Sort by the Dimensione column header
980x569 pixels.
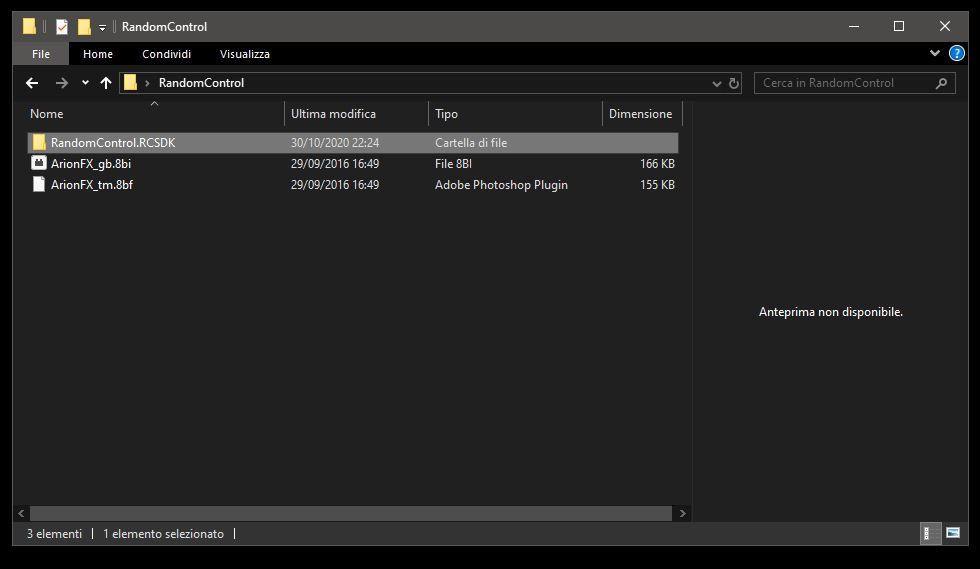tap(642, 114)
